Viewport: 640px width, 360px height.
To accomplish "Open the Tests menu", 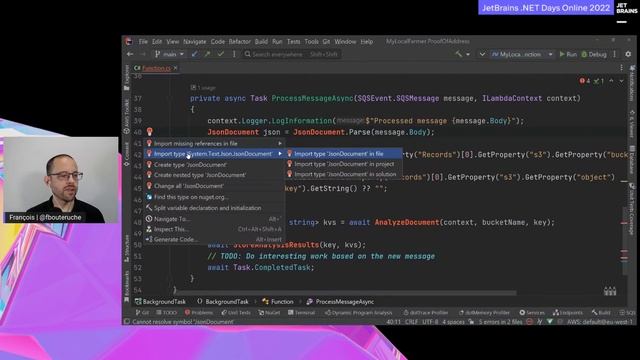I will point(293,42).
